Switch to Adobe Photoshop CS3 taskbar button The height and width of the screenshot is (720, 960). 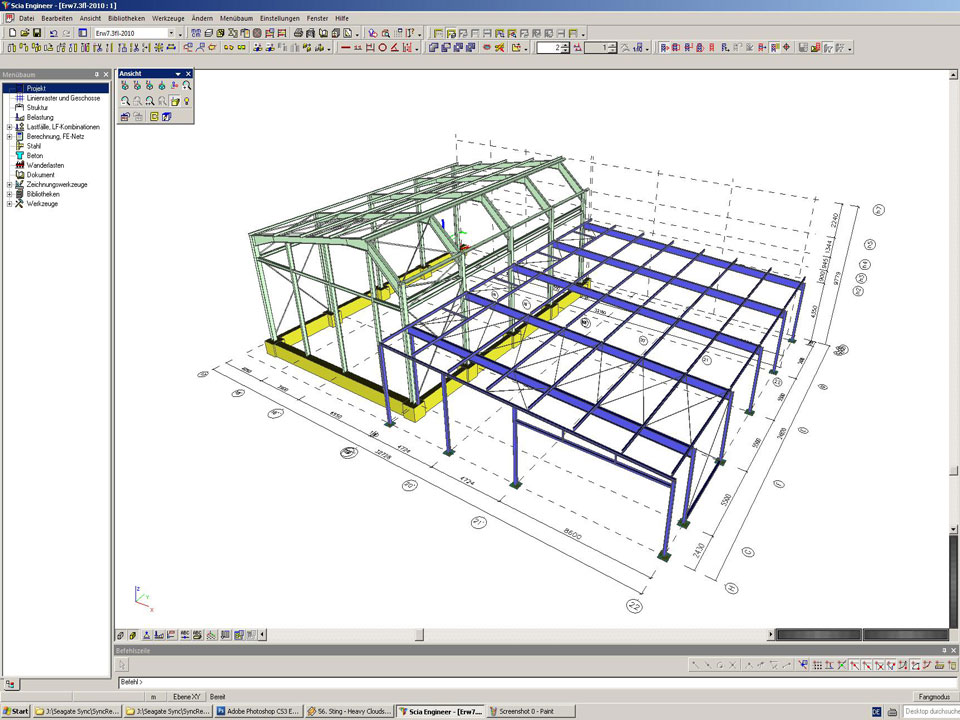point(258,712)
